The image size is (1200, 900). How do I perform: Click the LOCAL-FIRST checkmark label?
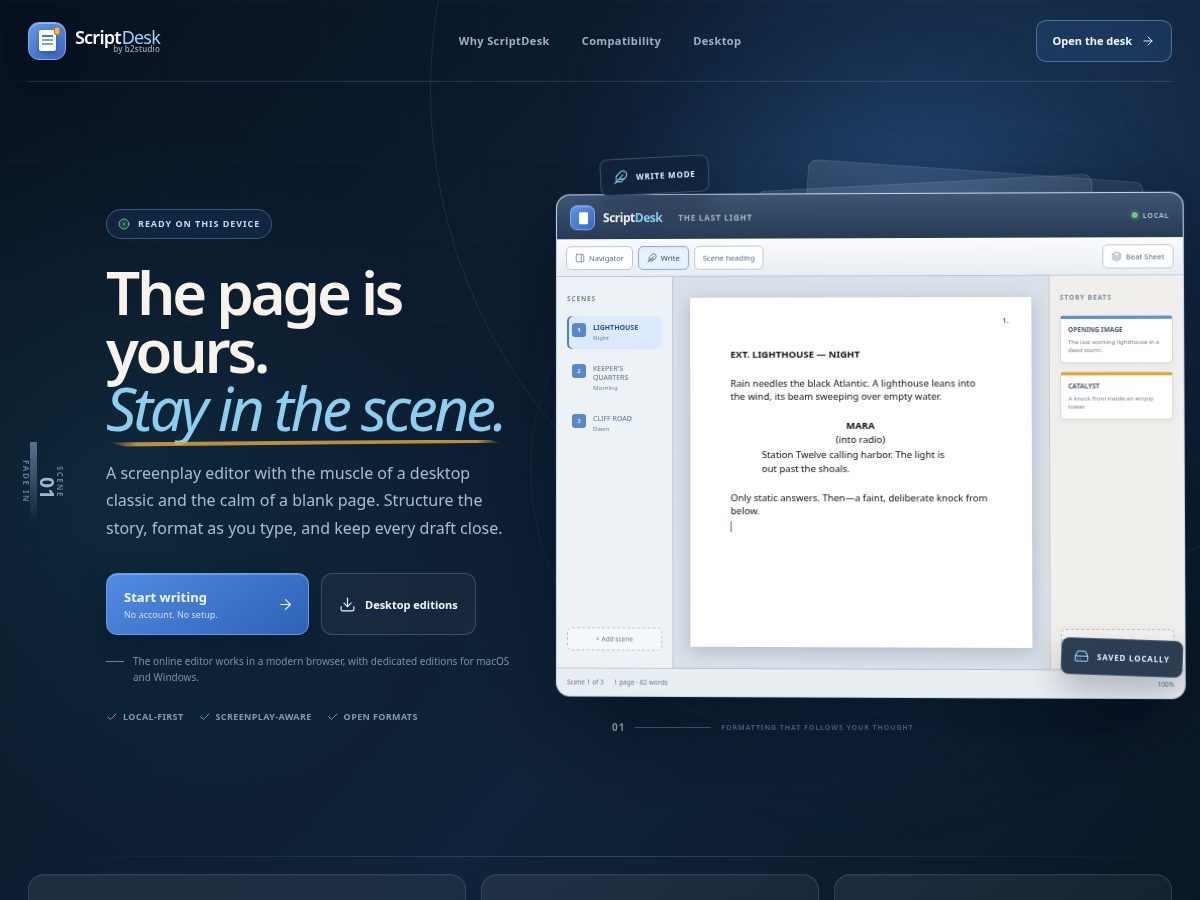[145, 717]
